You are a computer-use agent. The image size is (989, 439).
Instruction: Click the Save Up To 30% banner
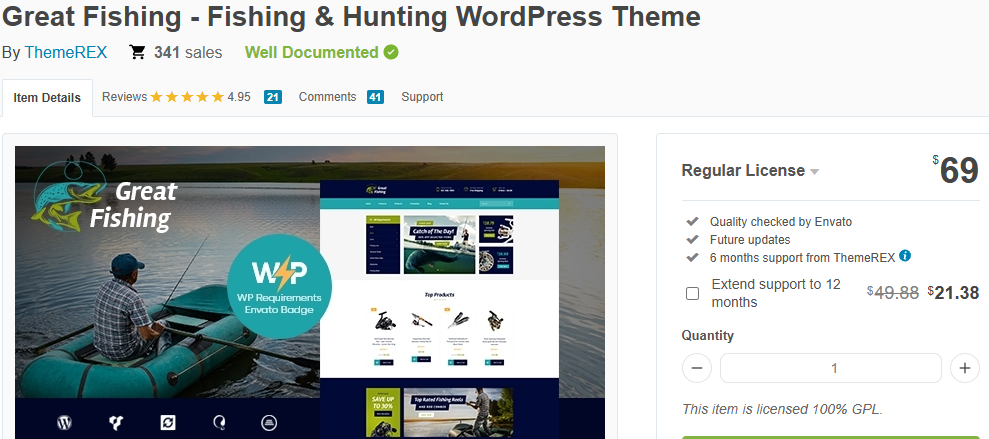382,413
